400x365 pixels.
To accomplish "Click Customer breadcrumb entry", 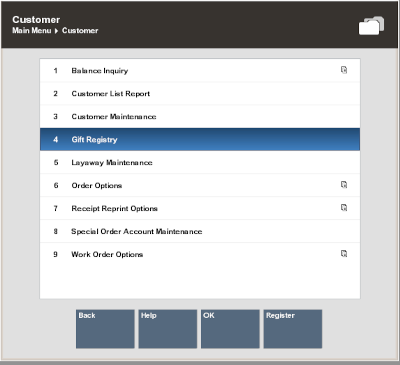I will click(x=80, y=30).
